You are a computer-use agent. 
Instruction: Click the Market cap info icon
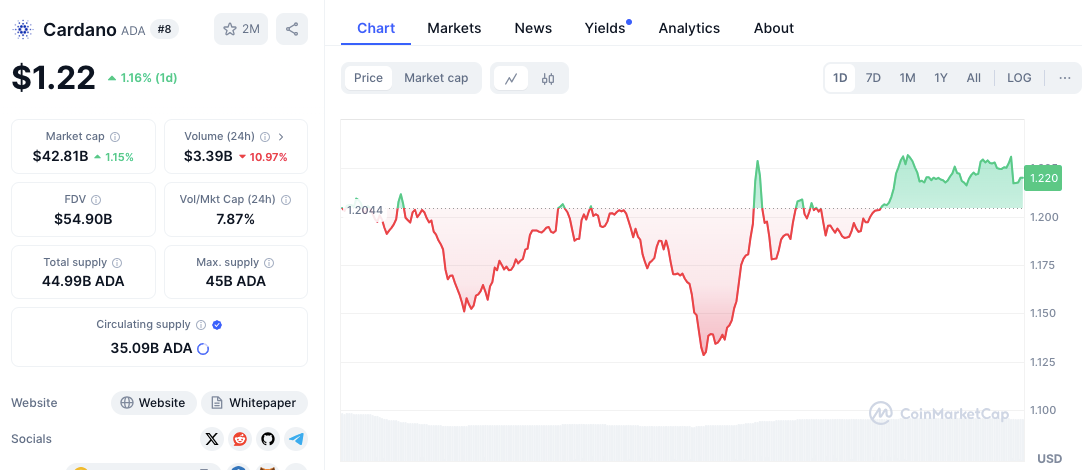(x=115, y=137)
